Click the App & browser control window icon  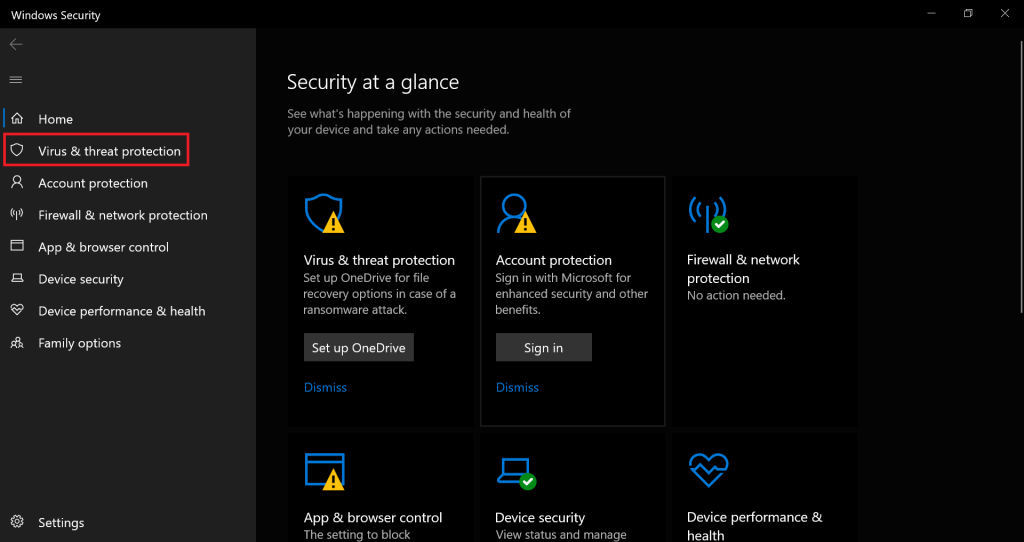(324, 471)
